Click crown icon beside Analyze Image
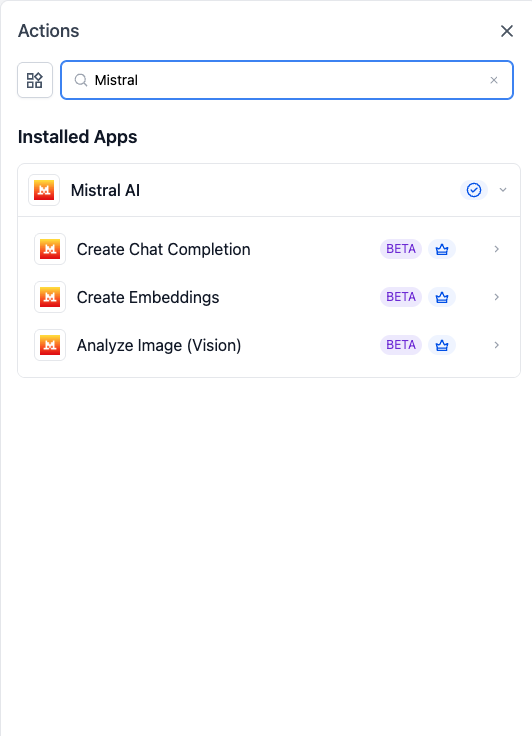Viewport: 532px width, 736px height. coord(442,345)
